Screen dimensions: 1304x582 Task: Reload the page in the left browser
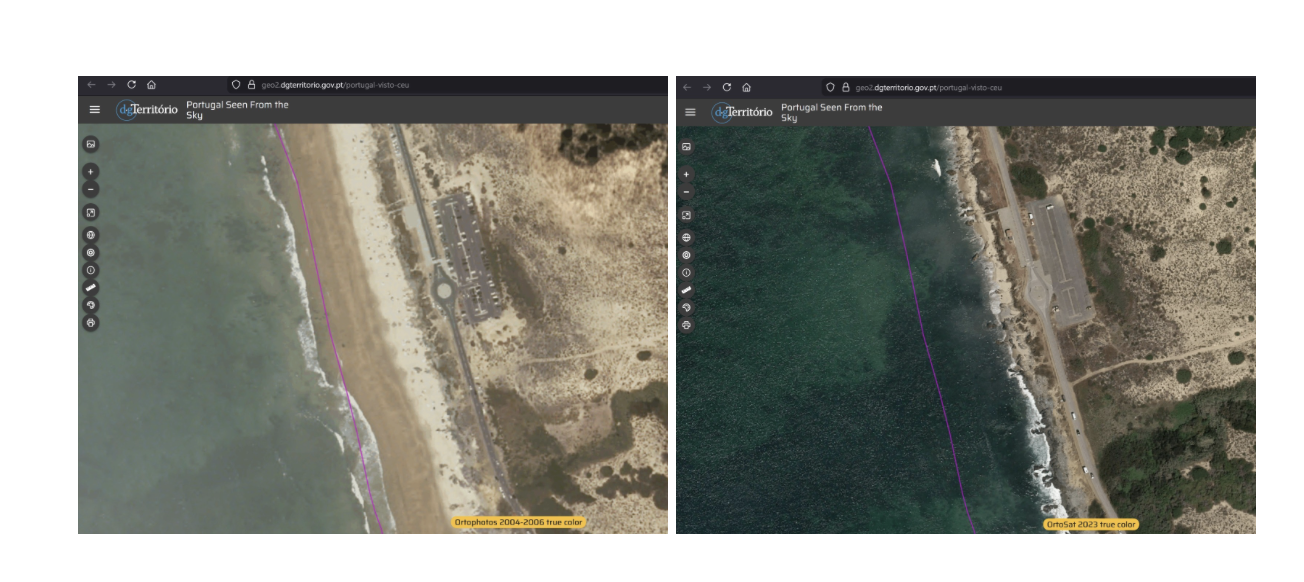tap(131, 85)
